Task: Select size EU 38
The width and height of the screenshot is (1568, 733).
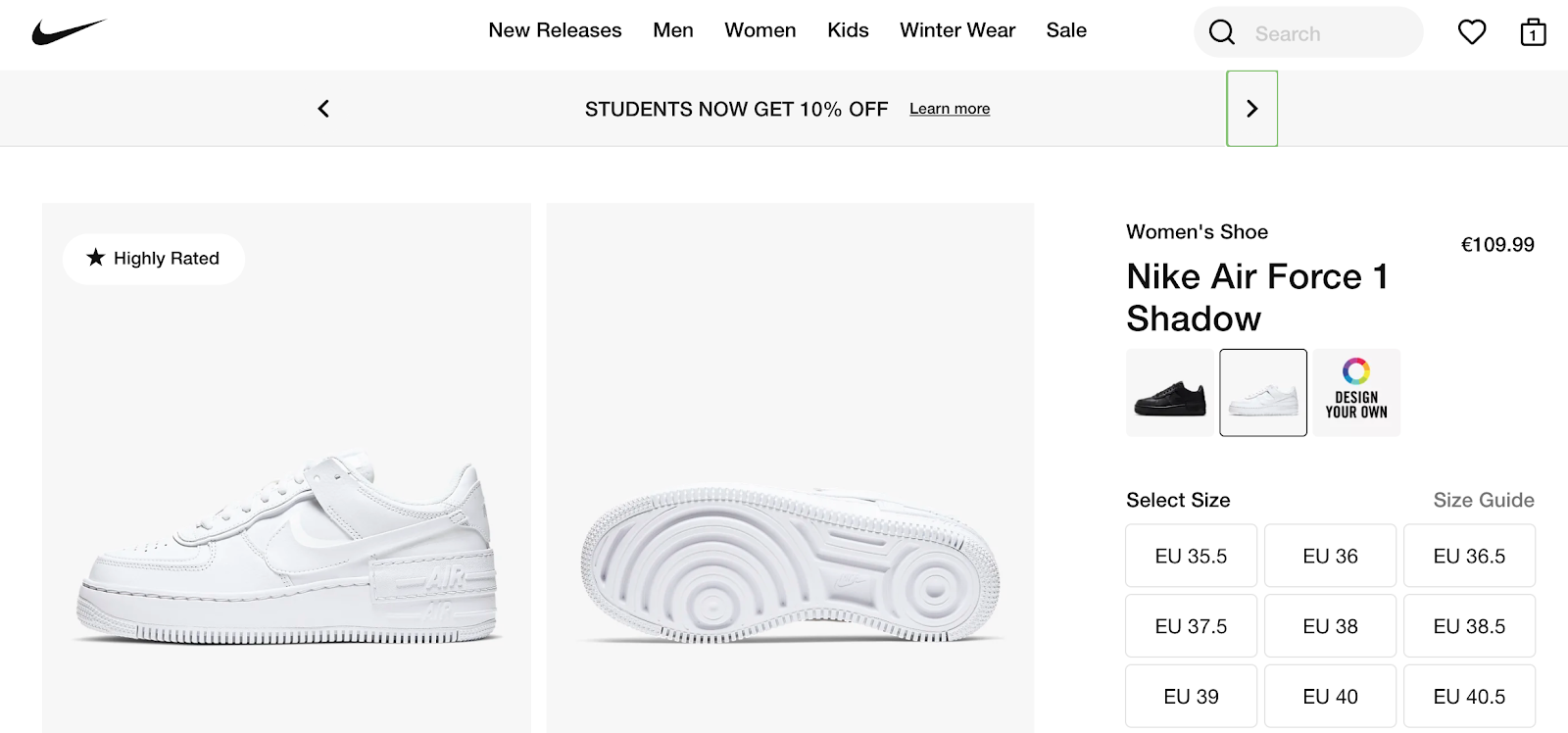Action: tap(1331, 625)
